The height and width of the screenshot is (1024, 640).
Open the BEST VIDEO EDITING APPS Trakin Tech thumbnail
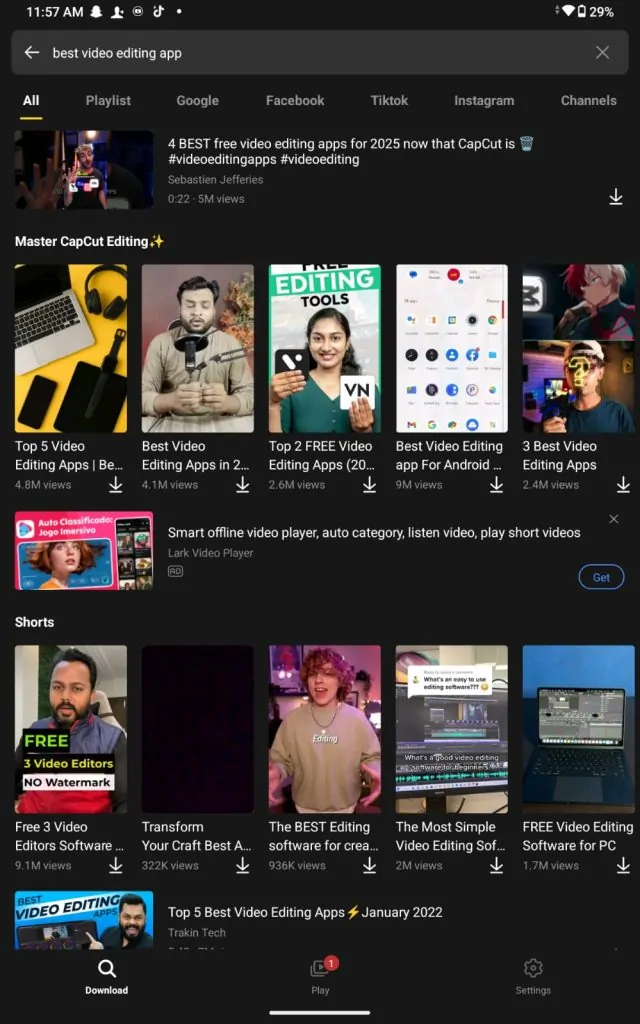(x=84, y=920)
